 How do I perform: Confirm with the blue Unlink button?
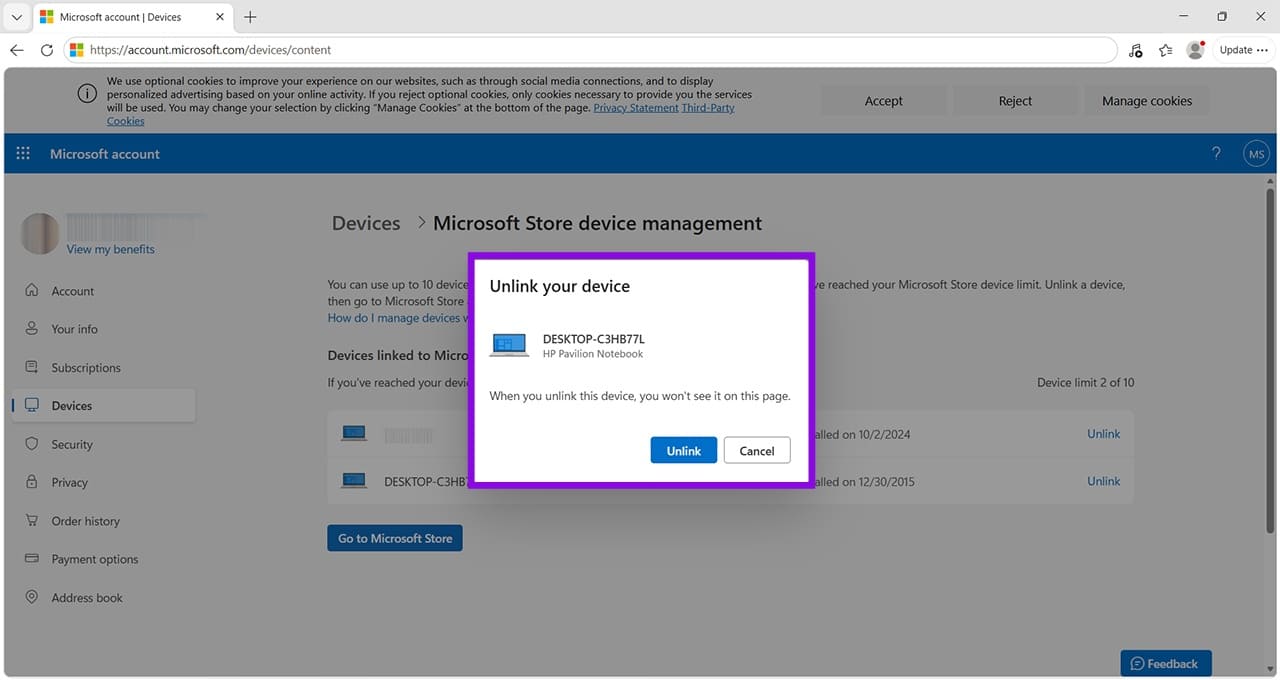(x=683, y=450)
